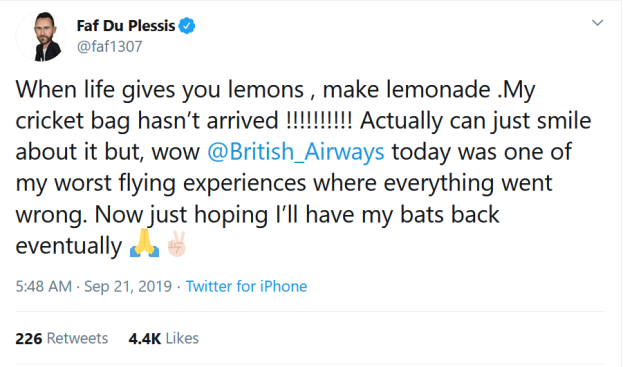The image size is (623, 367).
Task: Click the phrase 'worst flying experiences'
Action: pyautogui.click(x=180, y=183)
